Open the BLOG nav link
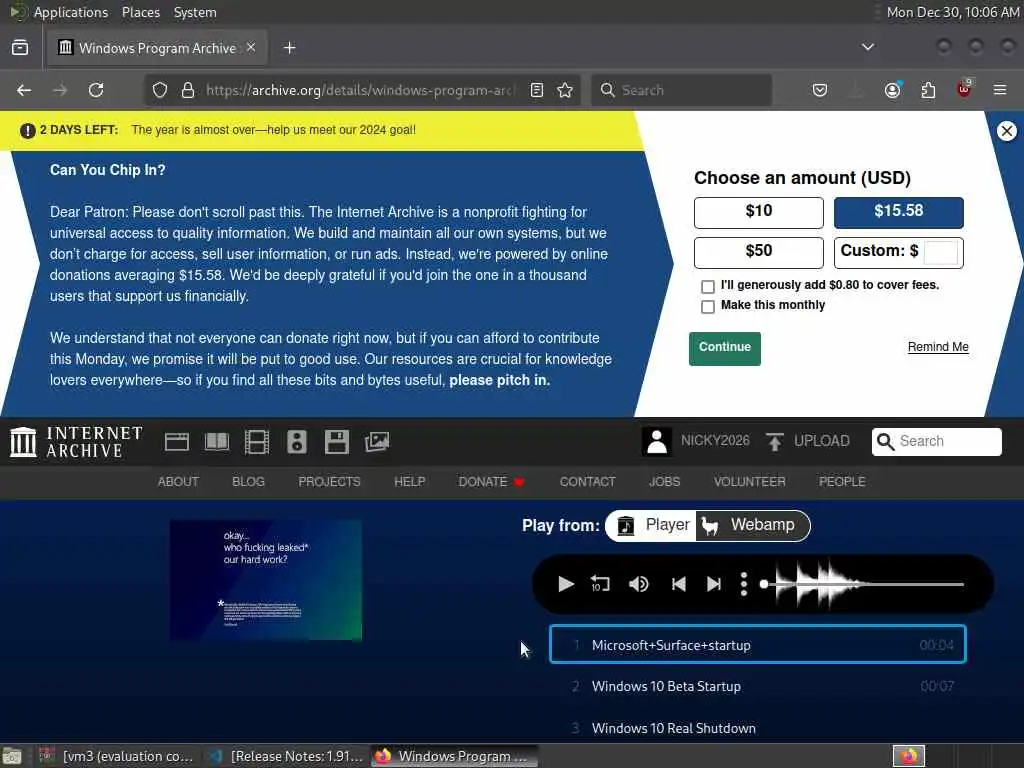Image resolution: width=1024 pixels, height=768 pixels. pos(248,482)
